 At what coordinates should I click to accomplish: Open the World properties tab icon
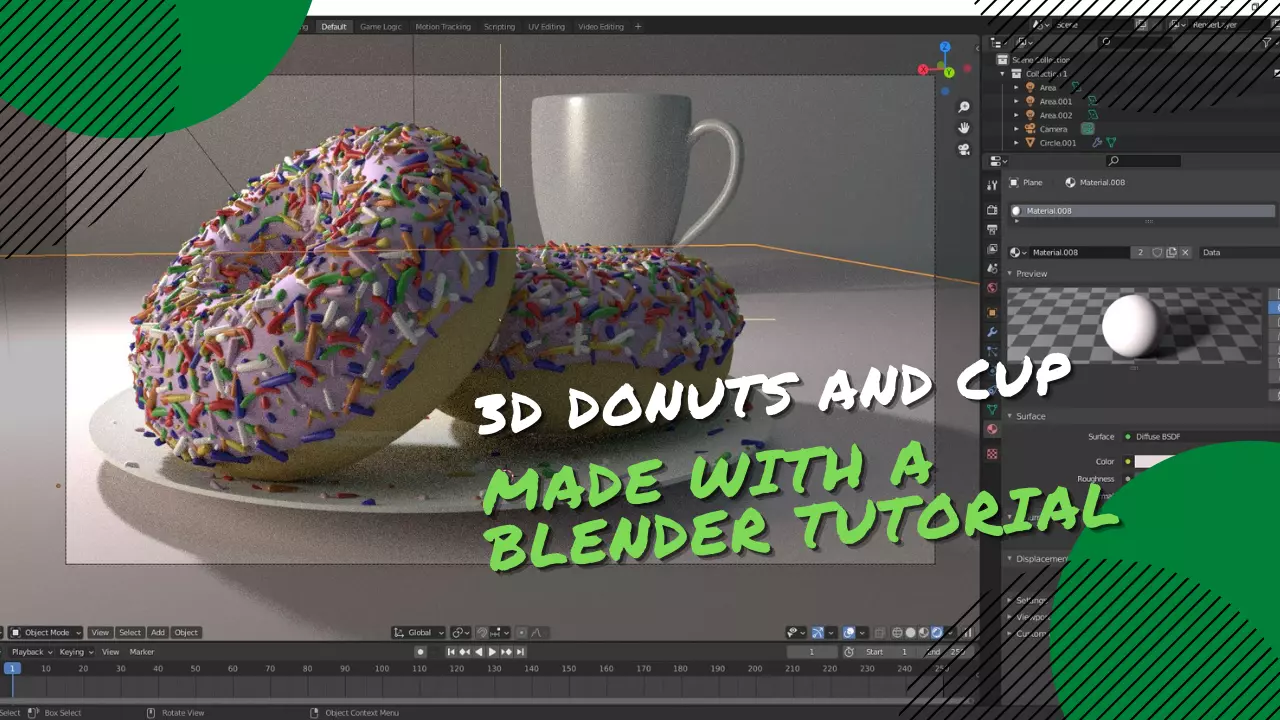click(992, 288)
